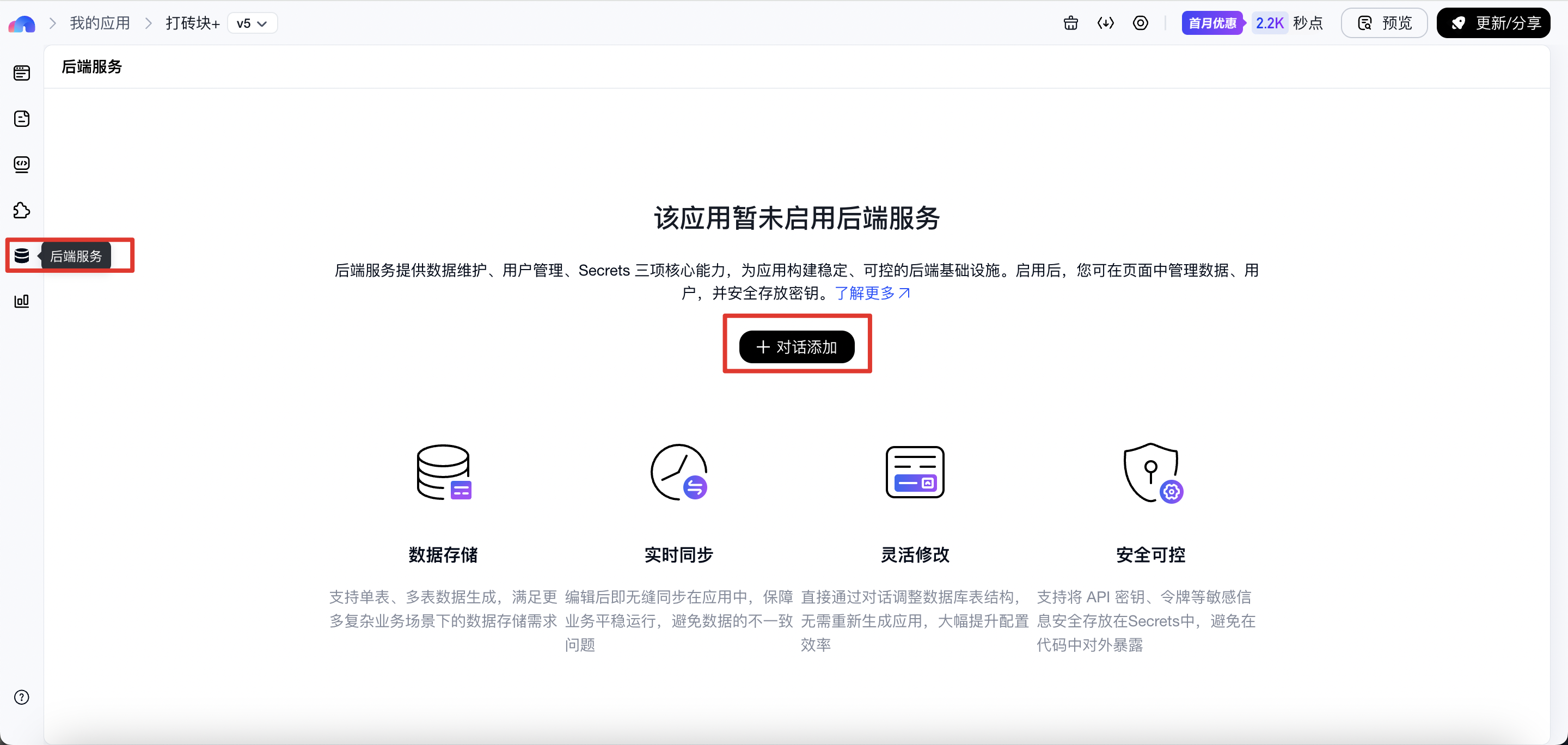This screenshot has width=1568, height=745.
Task: Expand the v5 version dropdown
Action: (x=252, y=24)
